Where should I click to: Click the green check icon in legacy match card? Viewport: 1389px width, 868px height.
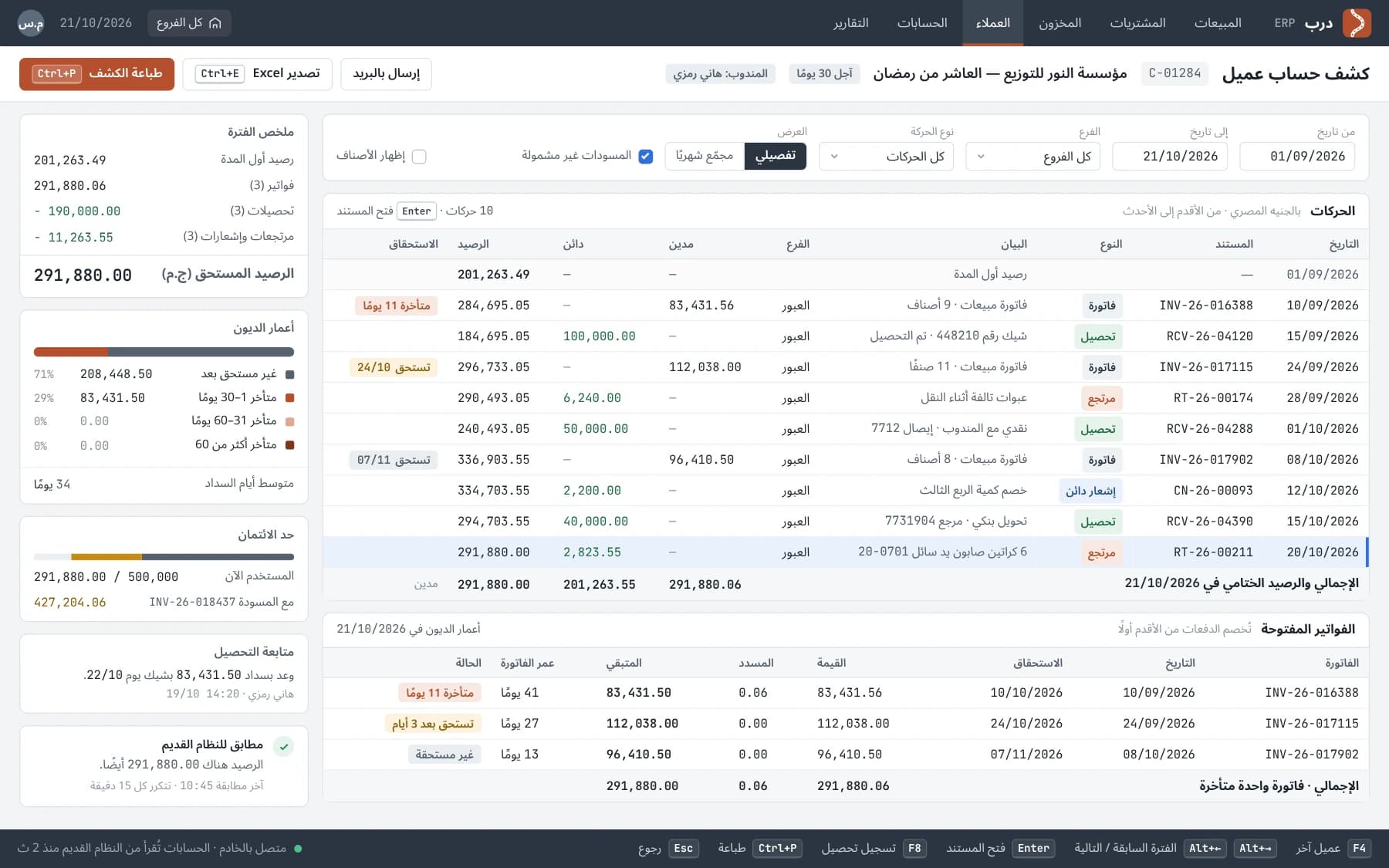click(x=284, y=746)
